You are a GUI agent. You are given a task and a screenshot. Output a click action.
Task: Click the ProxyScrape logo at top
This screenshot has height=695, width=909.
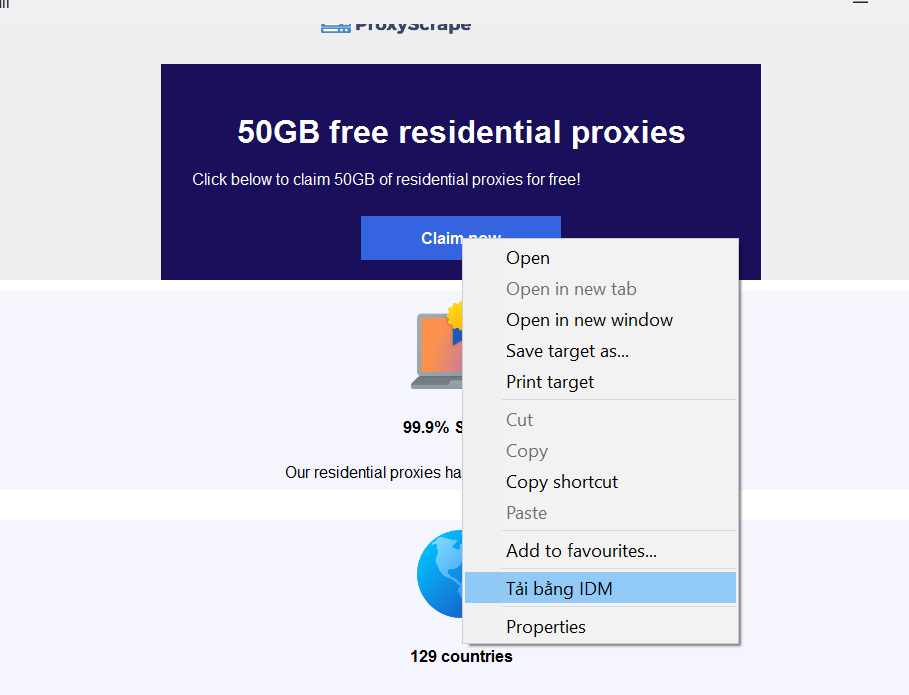396,24
